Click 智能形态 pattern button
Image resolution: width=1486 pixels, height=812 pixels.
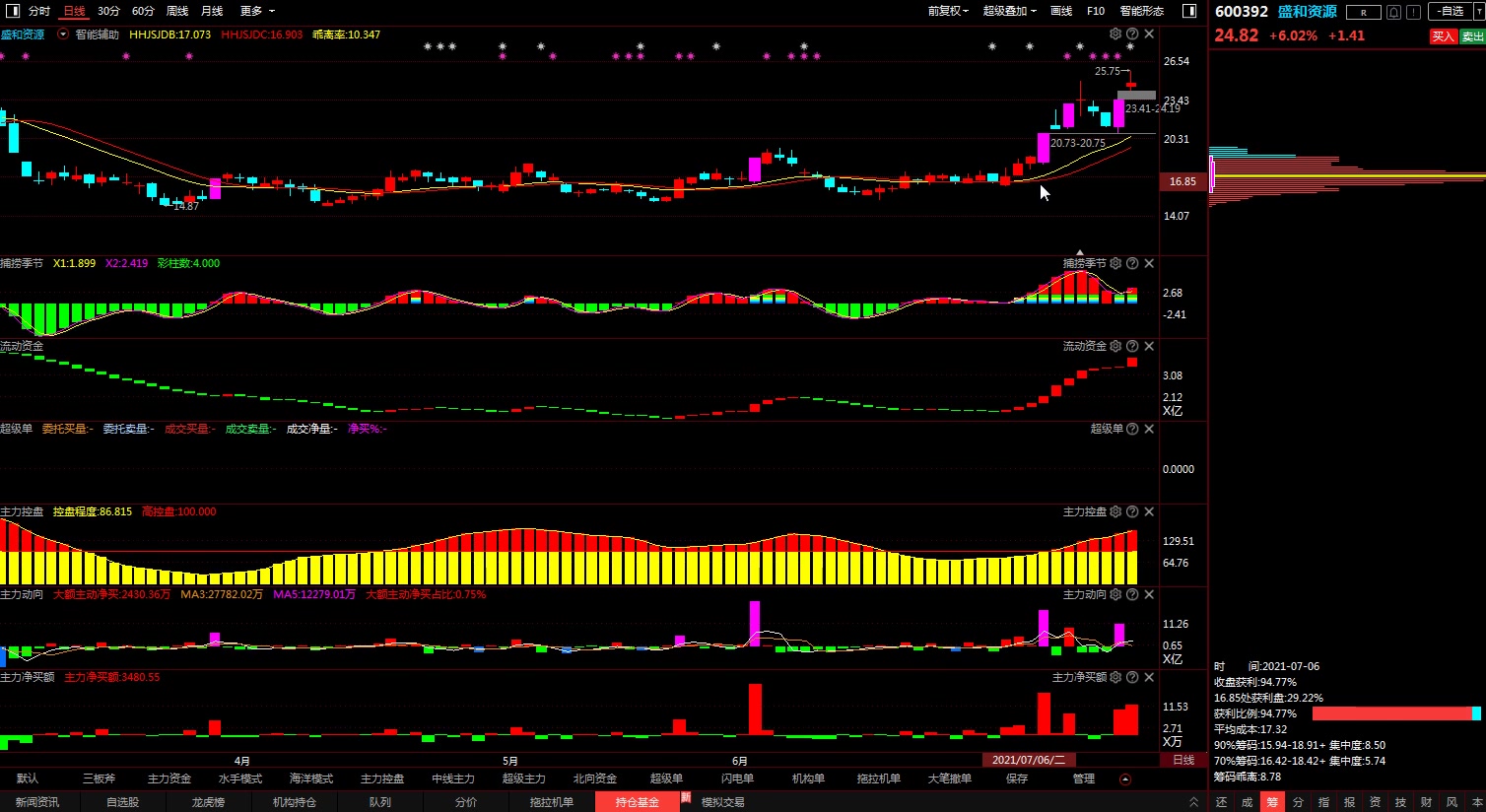click(x=1141, y=11)
